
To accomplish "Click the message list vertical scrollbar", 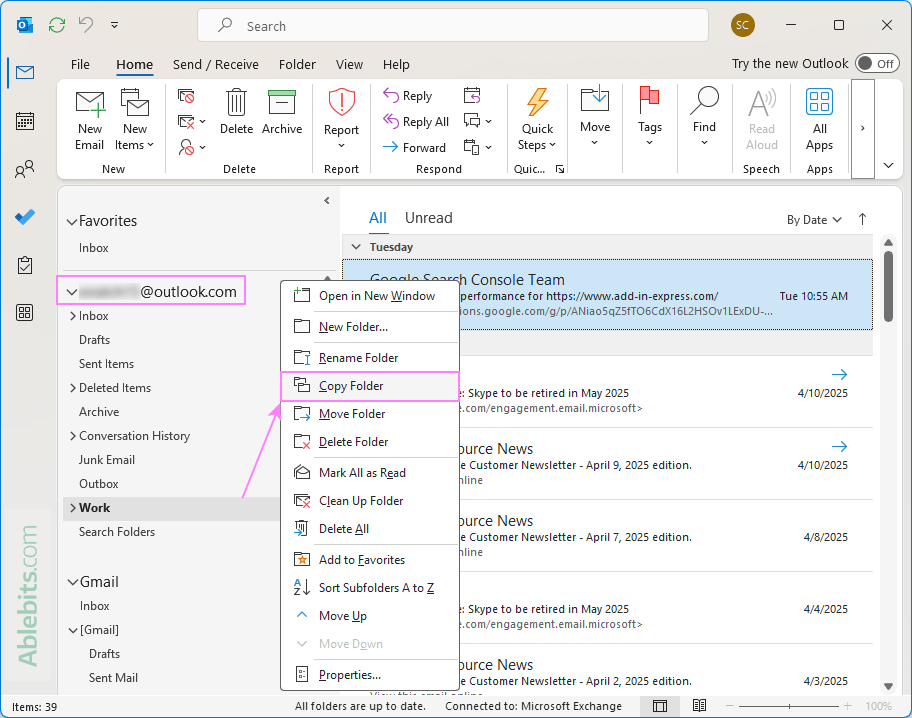I will (x=888, y=285).
